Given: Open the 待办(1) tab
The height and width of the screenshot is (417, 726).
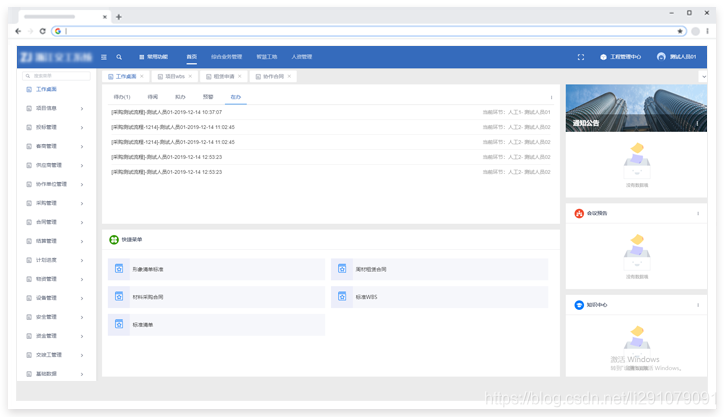Looking at the screenshot, I should coord(122,97).
